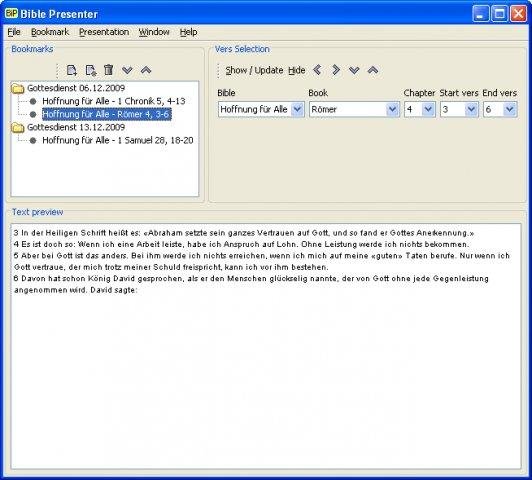
Task: Open the Bookmark menu
Action: click(x=50, y=32)
